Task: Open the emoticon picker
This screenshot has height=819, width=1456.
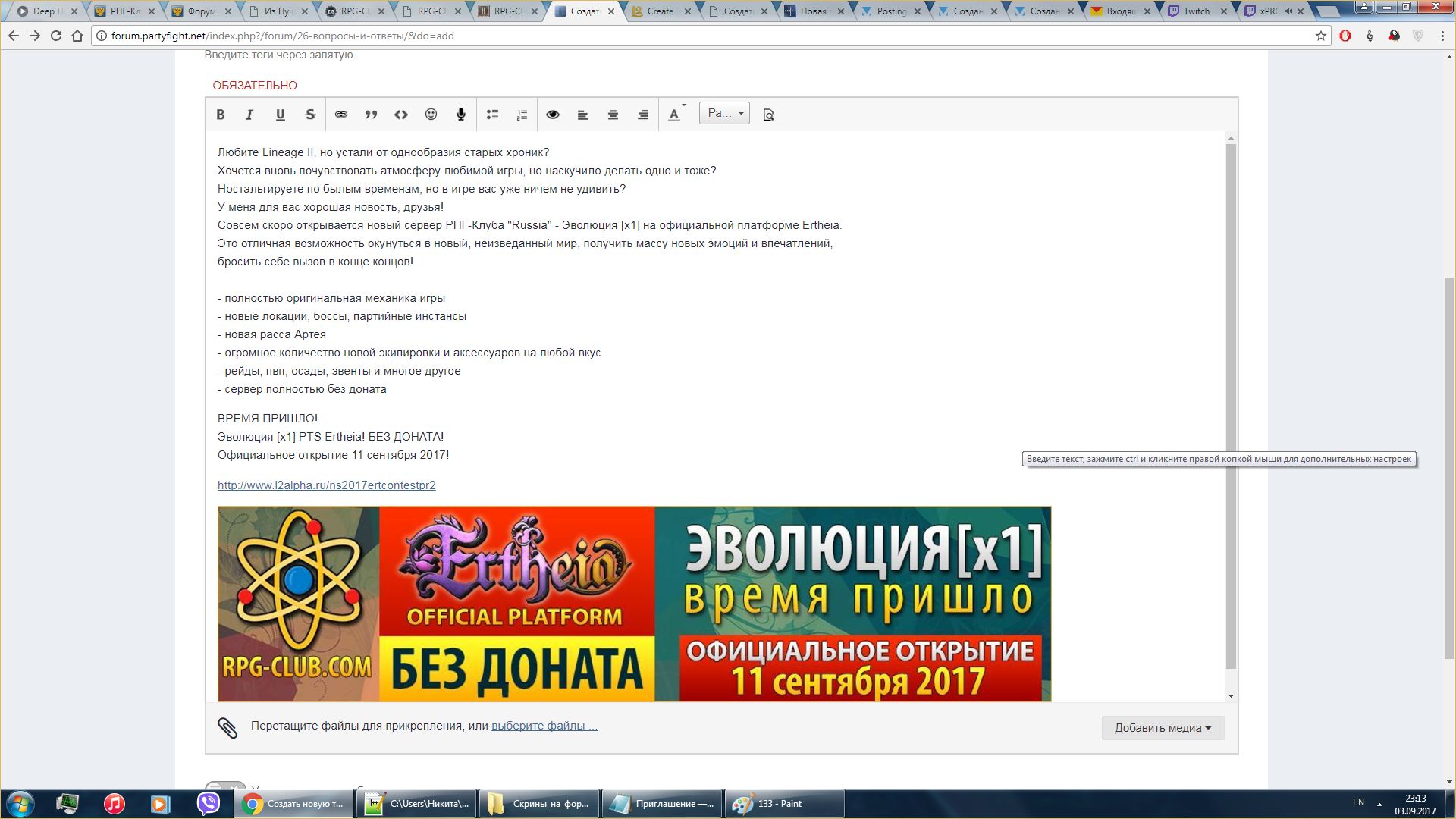Action: pyautogui.click(x=431, y=115)
